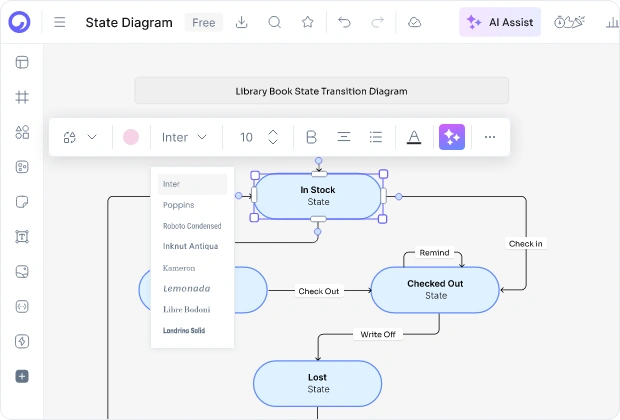Open search with magnifier icon
The image size is (620, 420).
coord(274,22)
